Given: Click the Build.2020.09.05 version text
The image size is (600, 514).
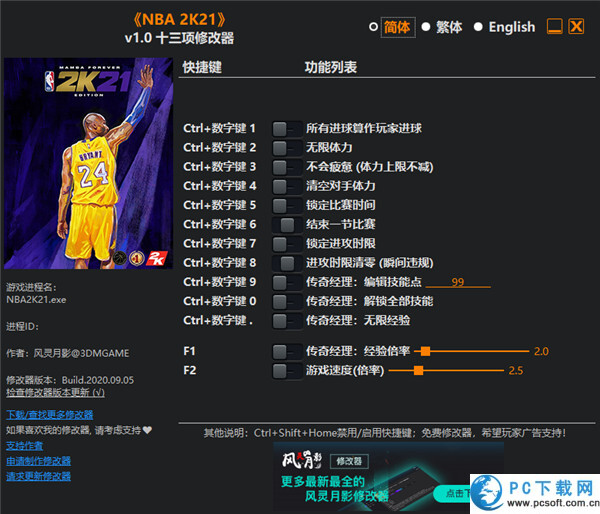Looking at the screenshot, I should [x=98, y=380].
